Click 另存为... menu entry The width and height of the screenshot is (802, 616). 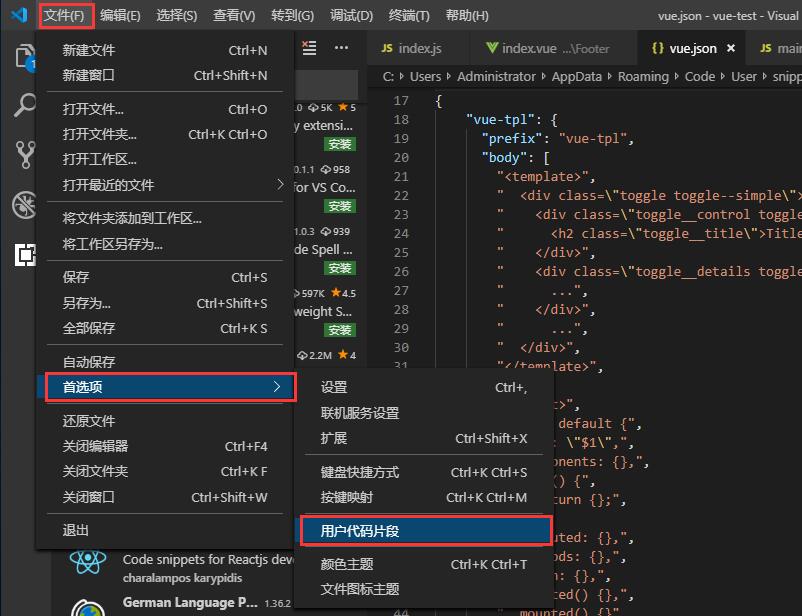(x=165, y=303)
